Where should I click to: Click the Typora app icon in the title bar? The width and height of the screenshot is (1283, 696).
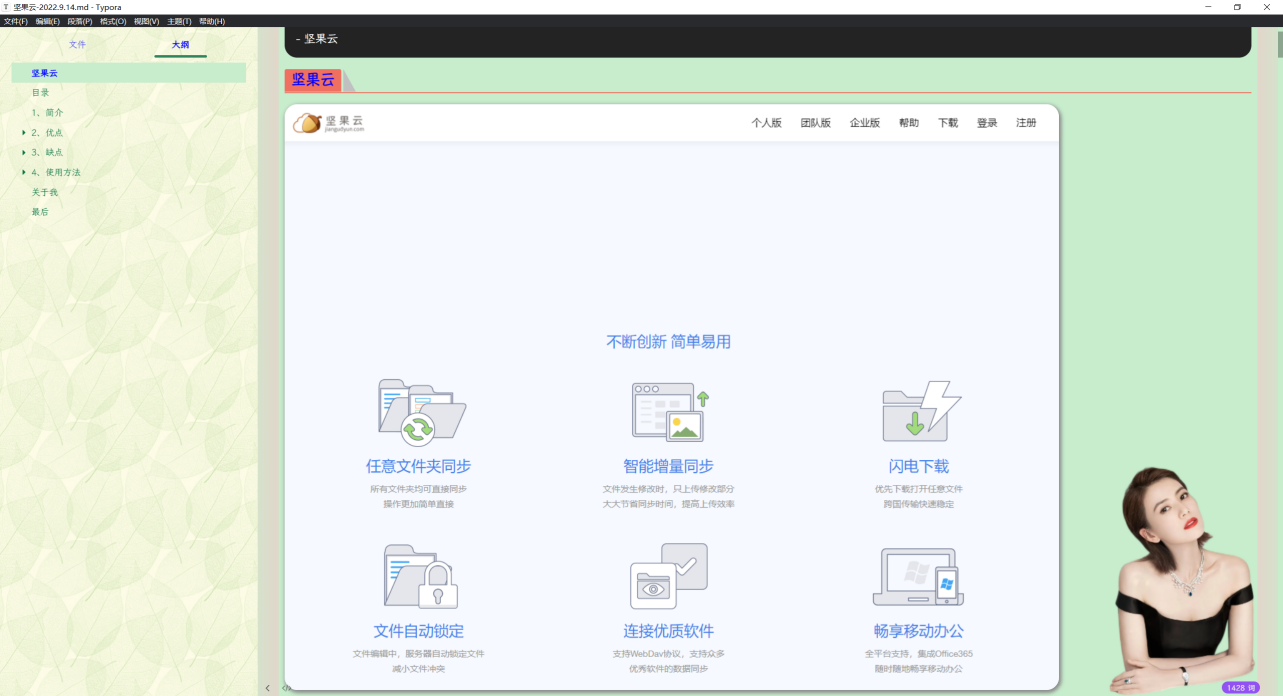(6, 7)
